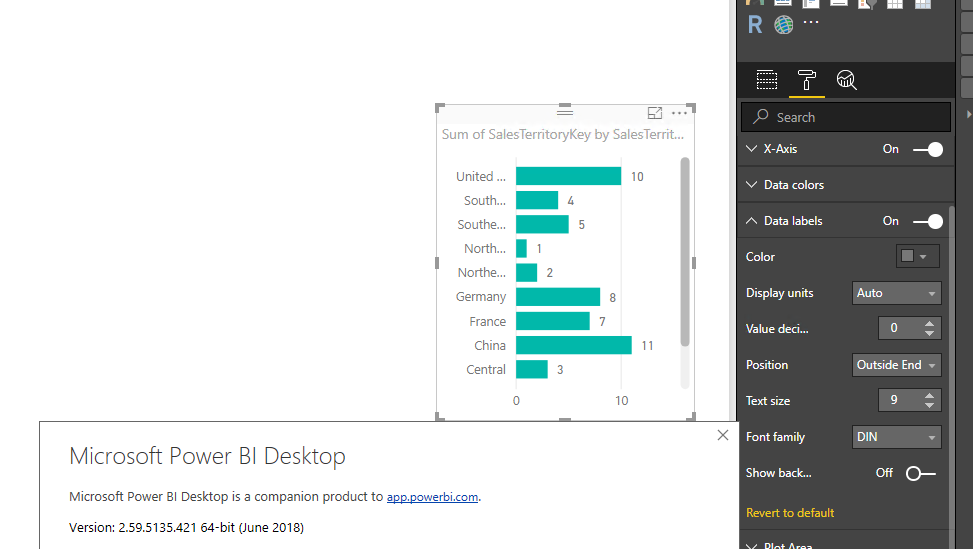Click the Search field in Format pane
This screenshot has width=973, height=549.
point(846,117)
